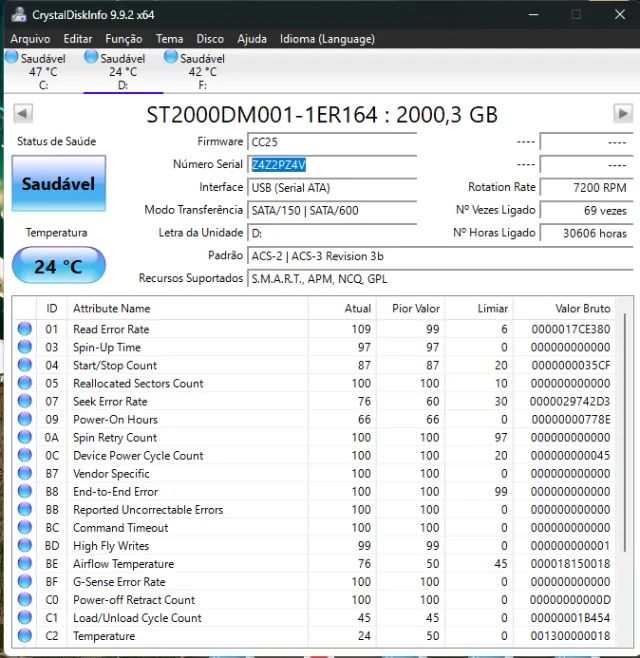Close the CrystalDiskInfo window

620,15
